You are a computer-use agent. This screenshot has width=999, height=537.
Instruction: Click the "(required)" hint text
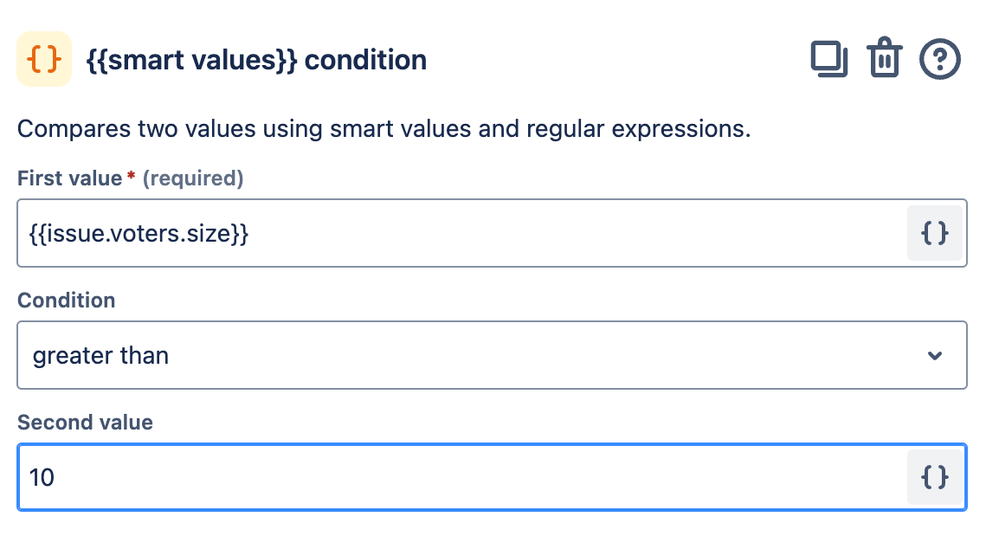pyautogui.click(x=193, y=179)
